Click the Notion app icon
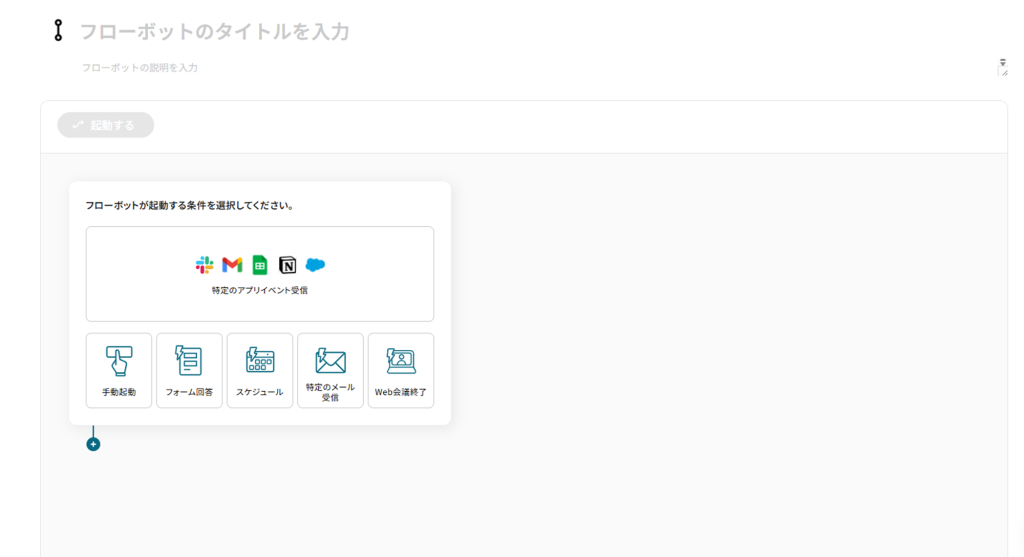Image resolution: width=1024 pixels, height=557 pixels. coord(288,265)
